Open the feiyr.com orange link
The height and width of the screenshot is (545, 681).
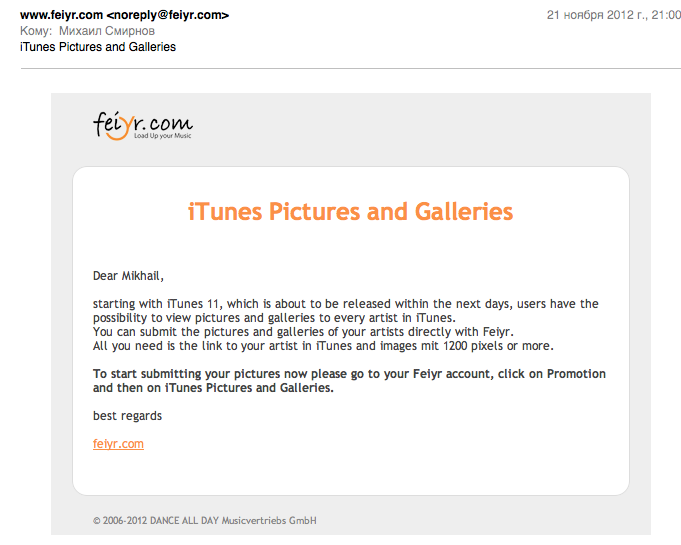pos(118,444)
